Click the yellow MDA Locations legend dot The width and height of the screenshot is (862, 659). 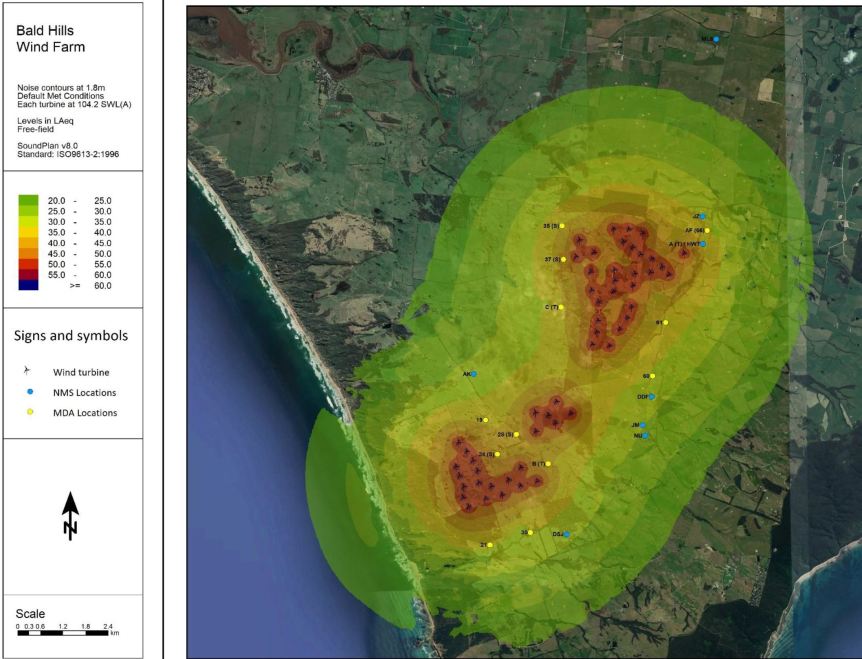click(28, 412)
